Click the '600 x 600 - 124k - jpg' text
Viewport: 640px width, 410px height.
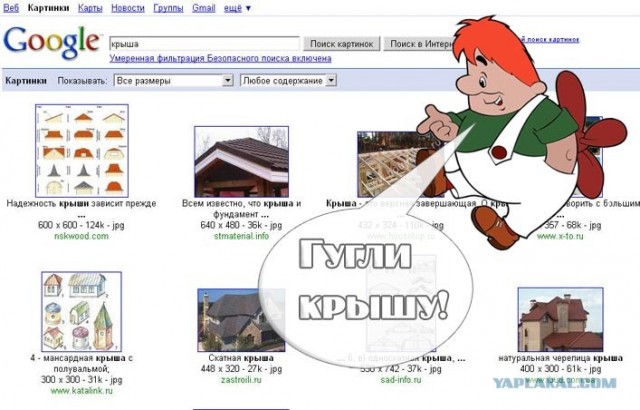[x=81, y=225]
